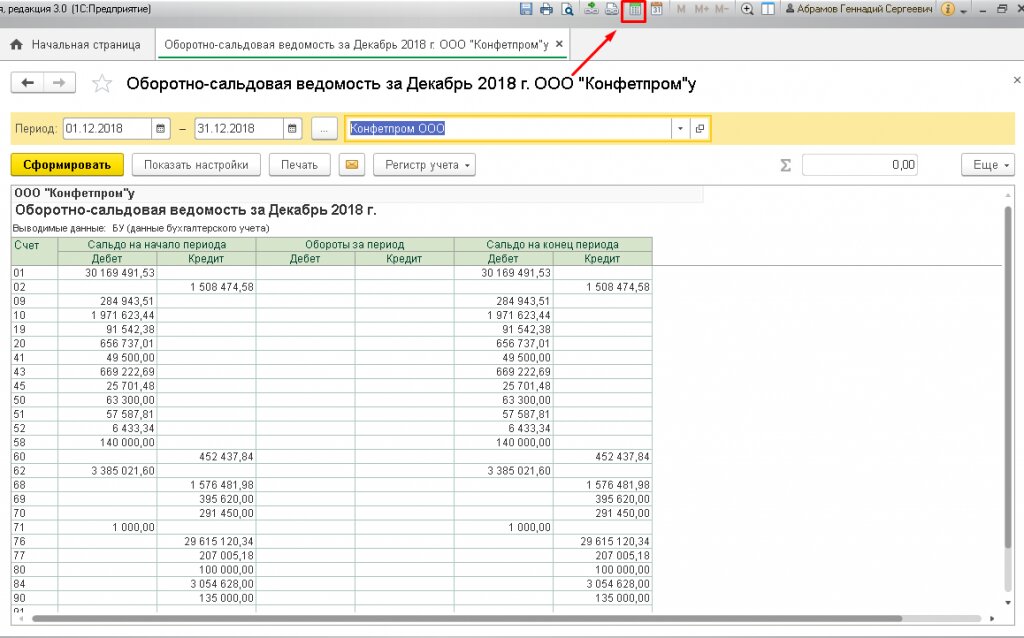Click the M memory button
This screenshot has width=1024, height=638.
pyautogui.click(x=682, y=9)
